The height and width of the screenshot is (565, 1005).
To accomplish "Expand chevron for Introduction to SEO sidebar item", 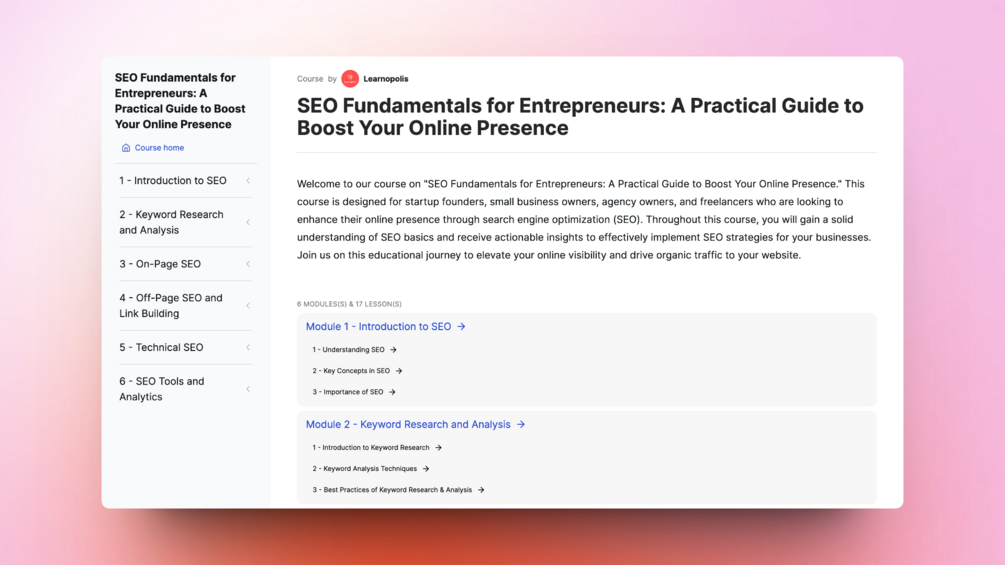I will [248, 181].
